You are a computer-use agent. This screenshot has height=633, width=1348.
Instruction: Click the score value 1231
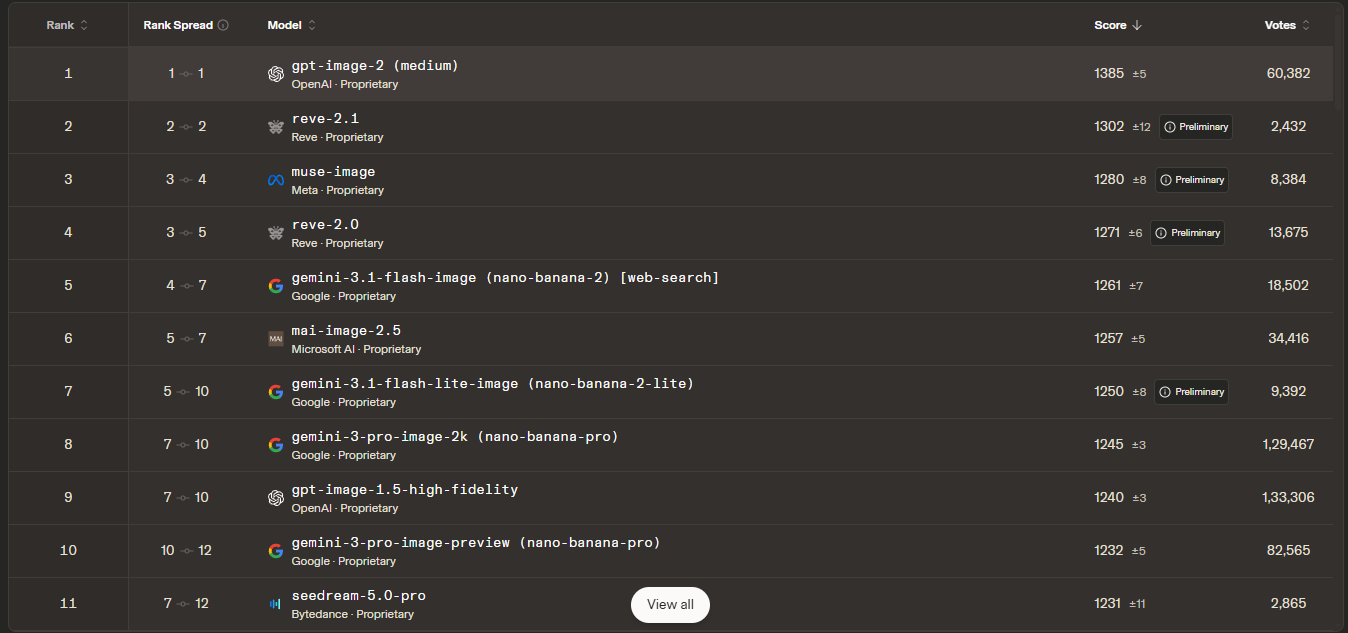[x=1108, y=604]
